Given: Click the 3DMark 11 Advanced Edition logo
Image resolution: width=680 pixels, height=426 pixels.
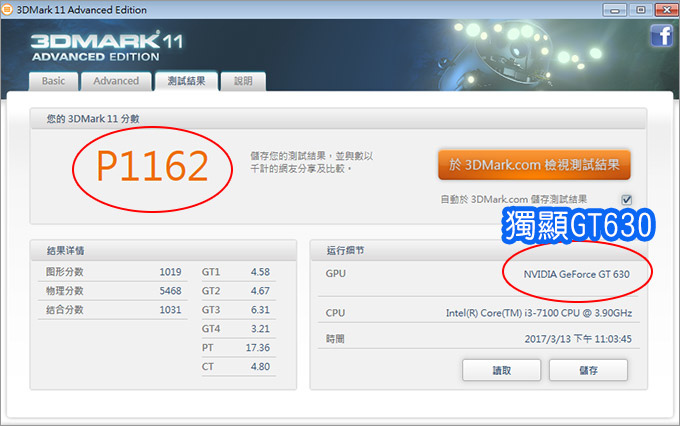Looking at the screenshot, I should [x=107, y=46].
